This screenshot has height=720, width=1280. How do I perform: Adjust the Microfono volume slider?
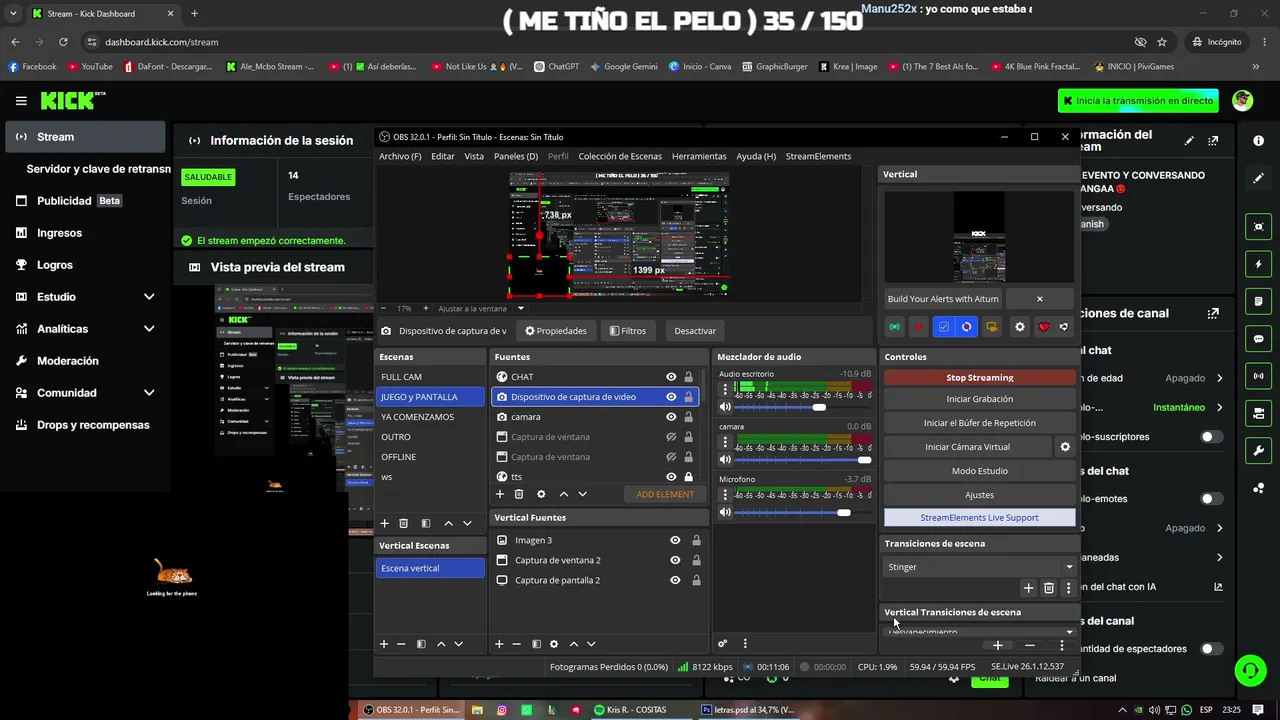pyautogui.click(x=803, y=512)
